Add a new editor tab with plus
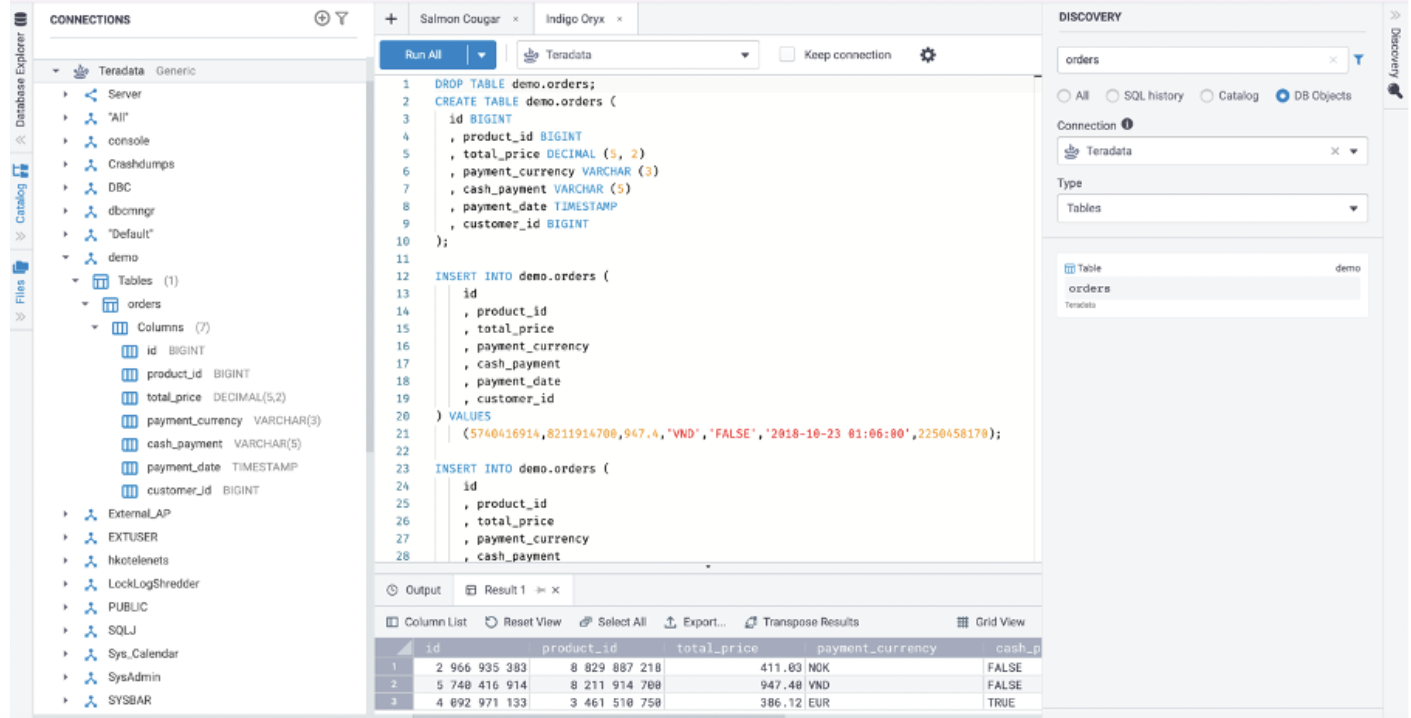This screenshot has height=718, width=1411. (391, 19)
